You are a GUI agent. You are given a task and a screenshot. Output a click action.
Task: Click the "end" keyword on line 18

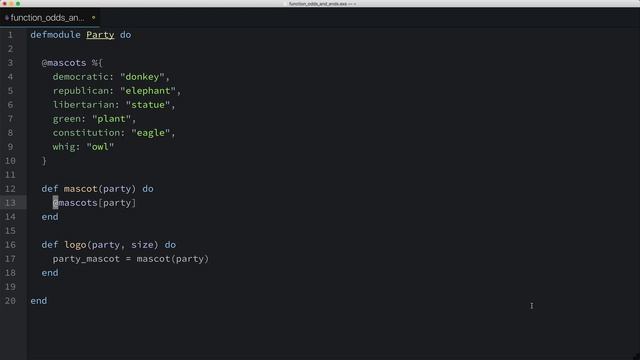[50, 273]
